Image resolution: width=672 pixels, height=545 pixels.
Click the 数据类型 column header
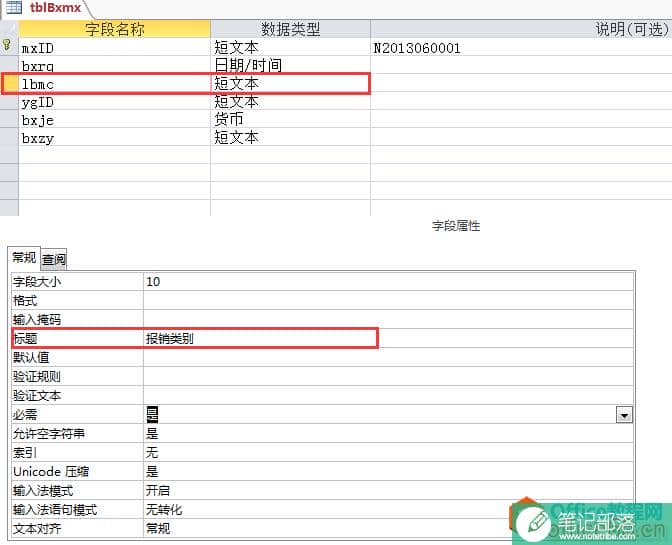[x=290, y=29]
